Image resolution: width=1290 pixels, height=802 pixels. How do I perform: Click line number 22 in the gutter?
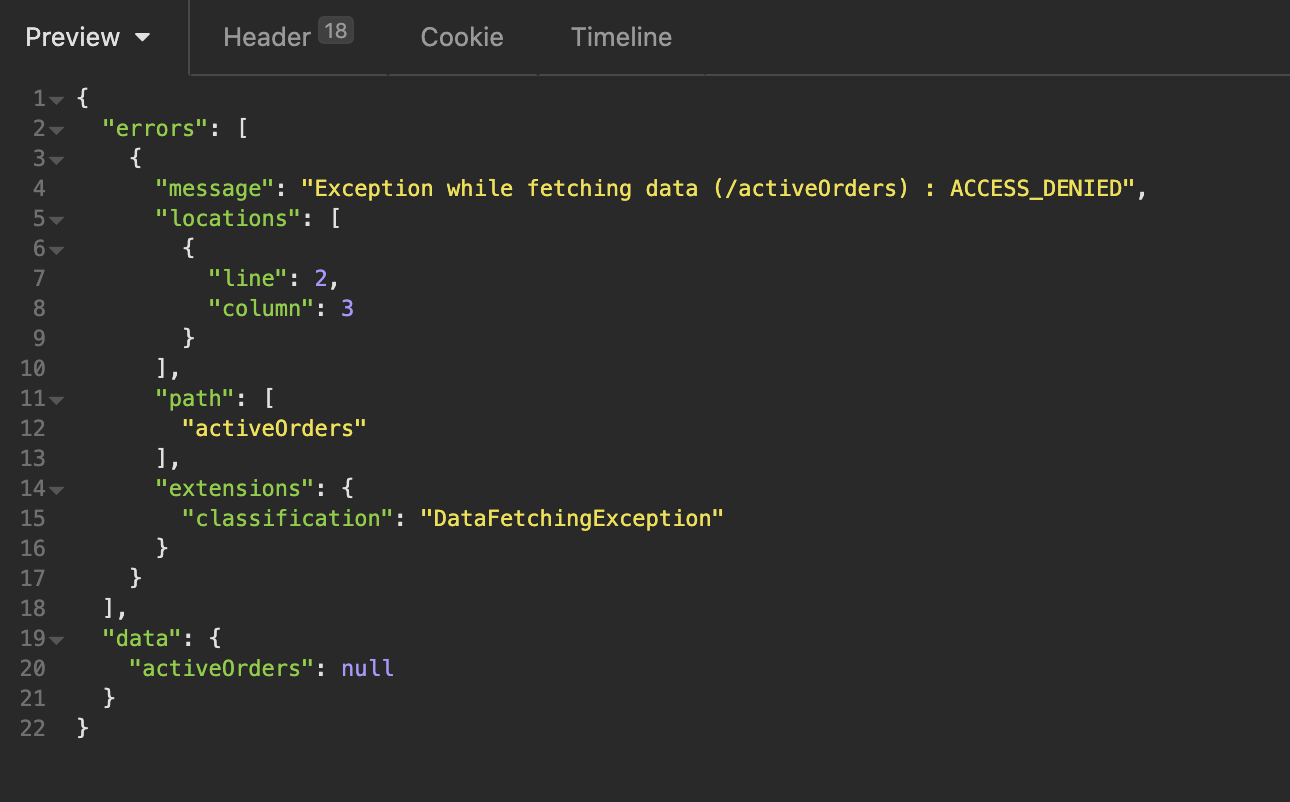32,728
